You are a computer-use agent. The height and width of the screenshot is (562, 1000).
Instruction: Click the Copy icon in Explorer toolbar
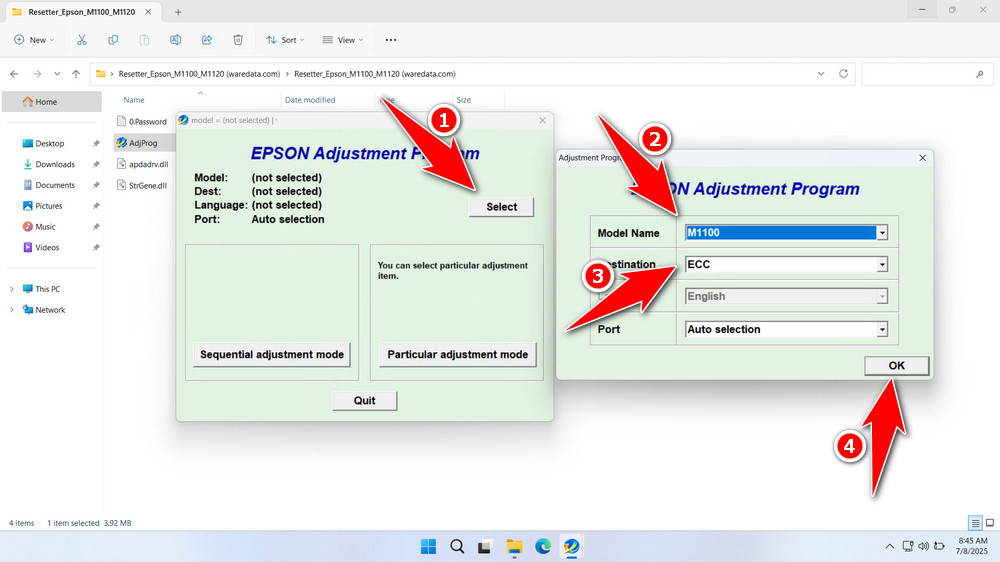113,40
